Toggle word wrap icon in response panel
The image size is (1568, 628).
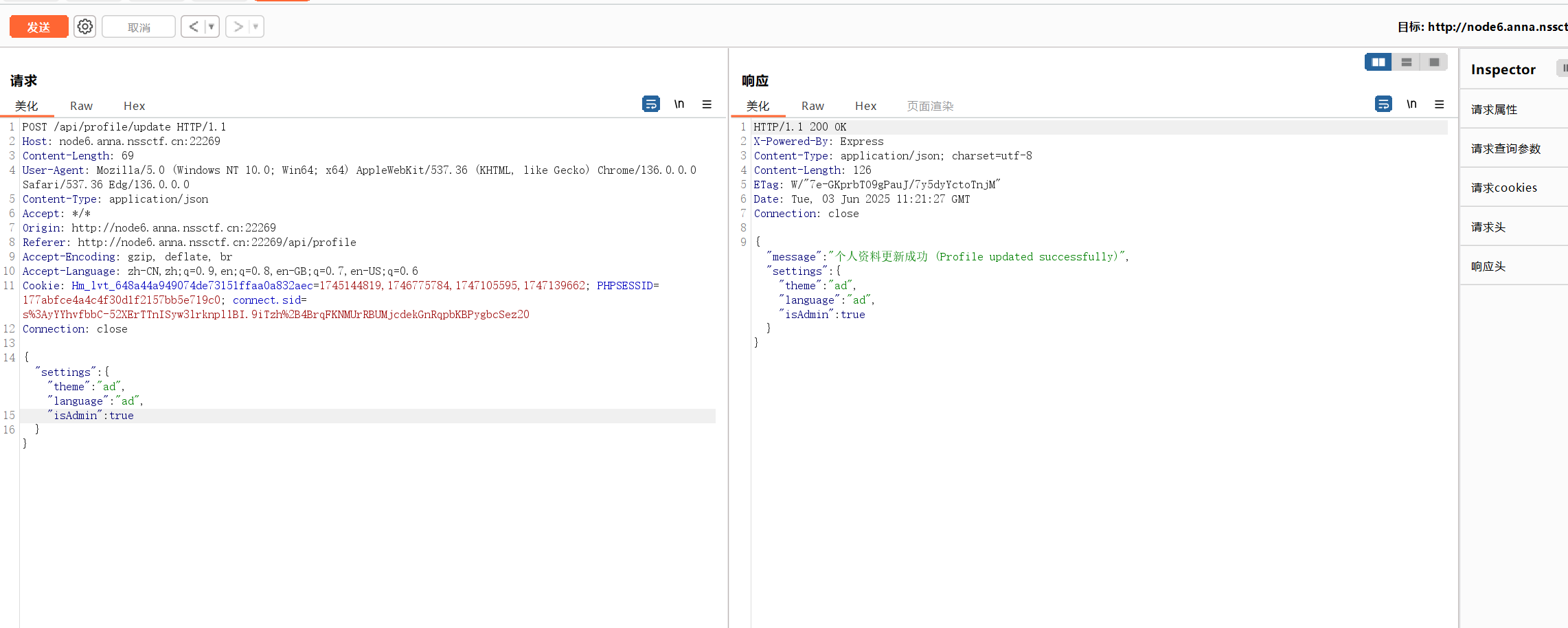[1384, 104]
